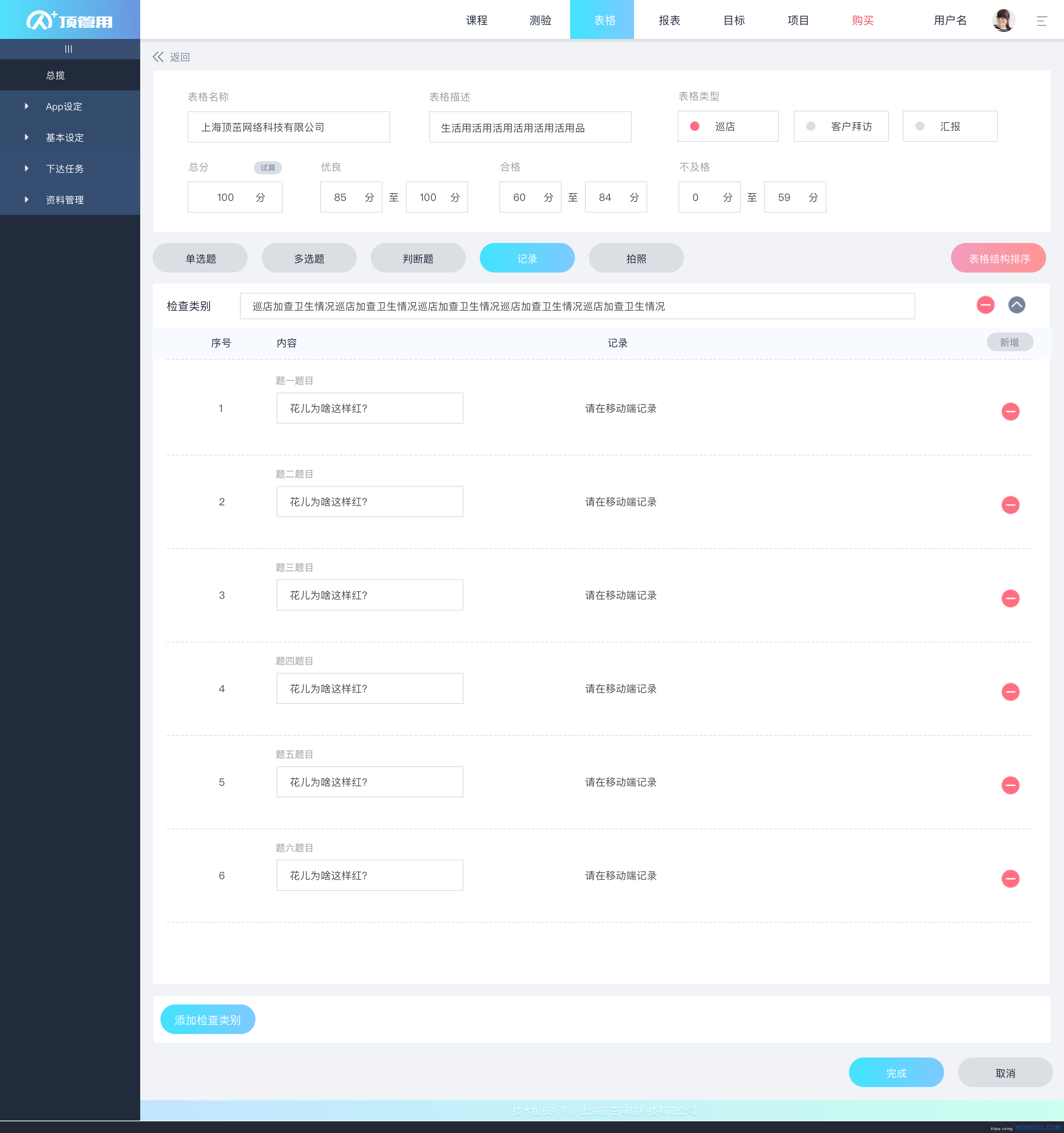The width and height of the screenshot is (1064, 1133).
Task: Choose the 判断题 question type
Action: tap(418, 258)
